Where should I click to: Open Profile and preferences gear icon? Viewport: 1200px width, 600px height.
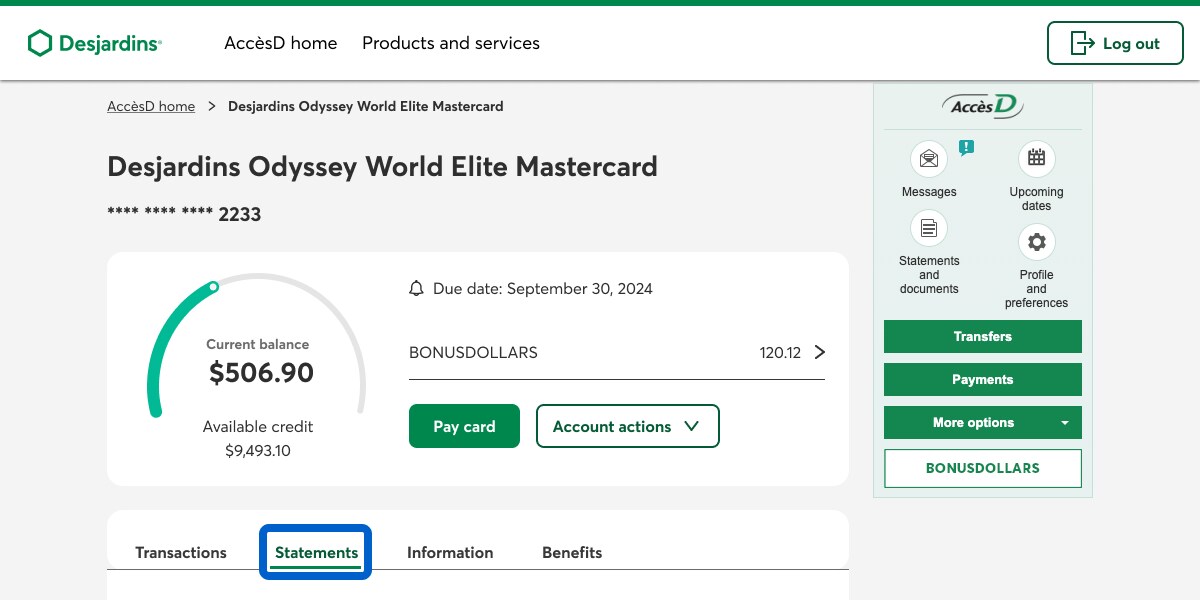tap(1036, 242)
